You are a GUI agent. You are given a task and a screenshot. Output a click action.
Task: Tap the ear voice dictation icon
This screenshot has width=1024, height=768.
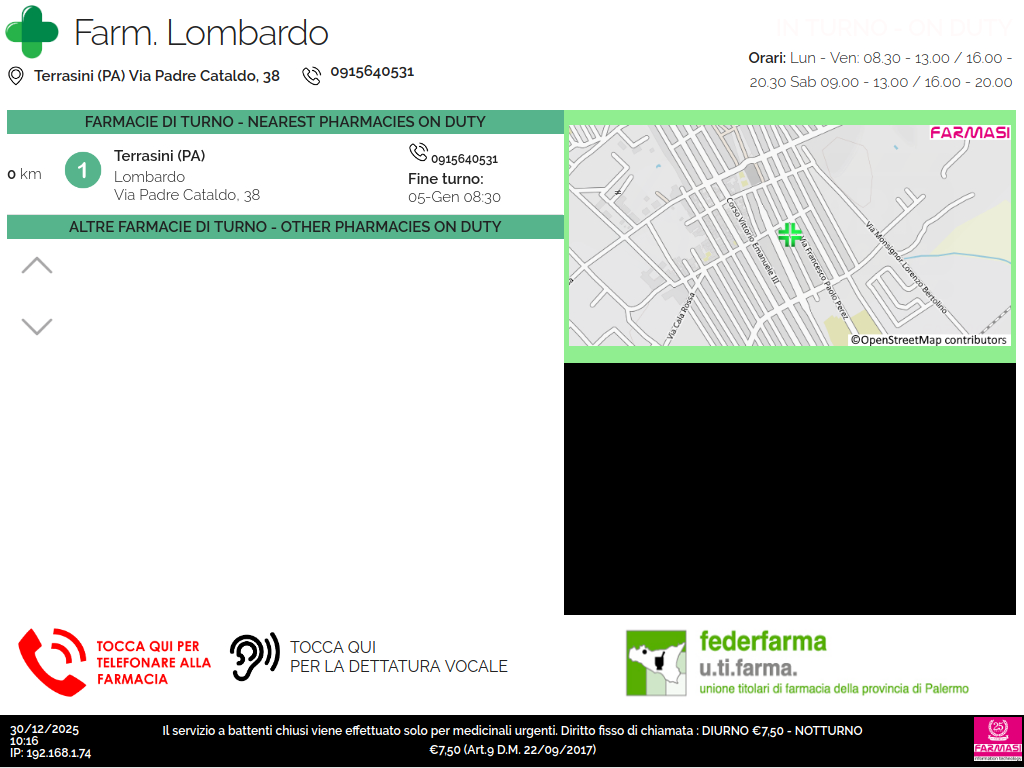pyautogui.click(x=254, y=657)
